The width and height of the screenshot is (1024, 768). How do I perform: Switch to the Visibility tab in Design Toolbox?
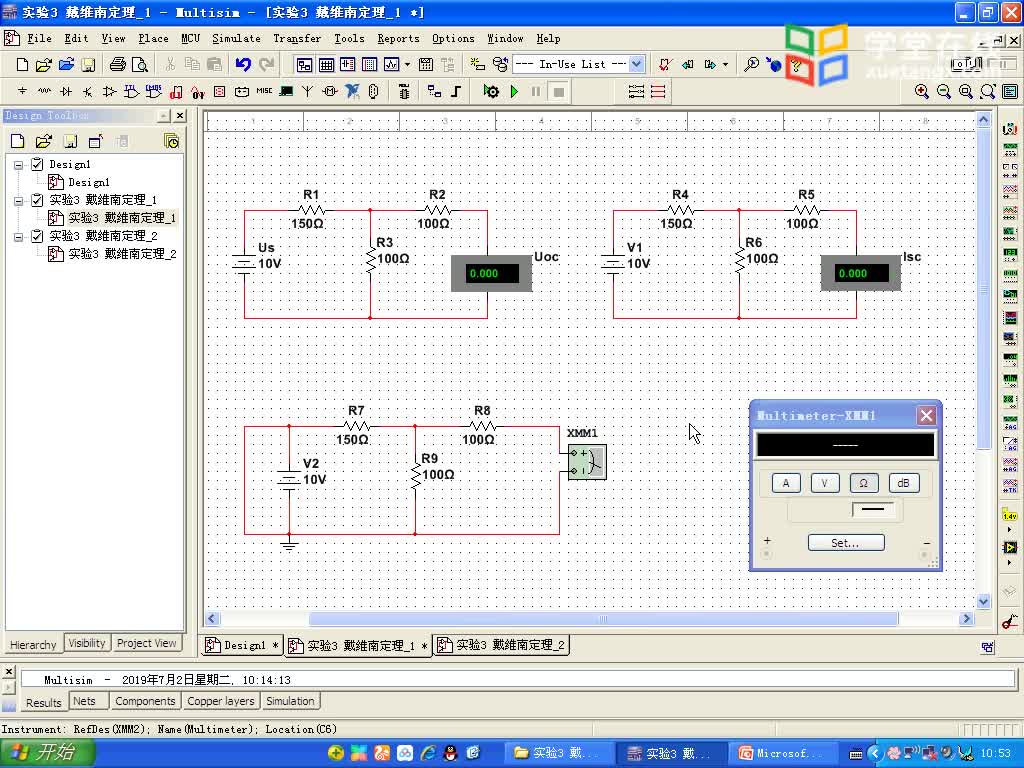click(x=87, y=643)
